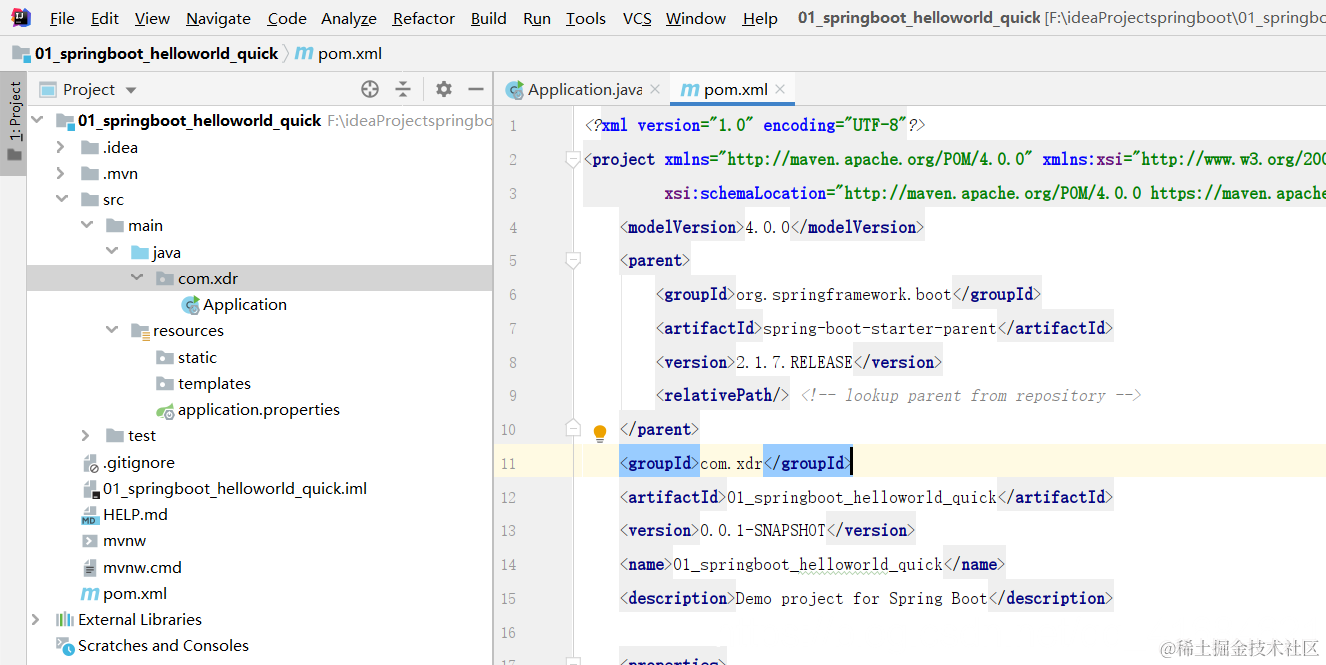Click 01_springboot_helloworld_quick breadcrumb
This screenshot has width=1326, height=665.
click(156, 53)
